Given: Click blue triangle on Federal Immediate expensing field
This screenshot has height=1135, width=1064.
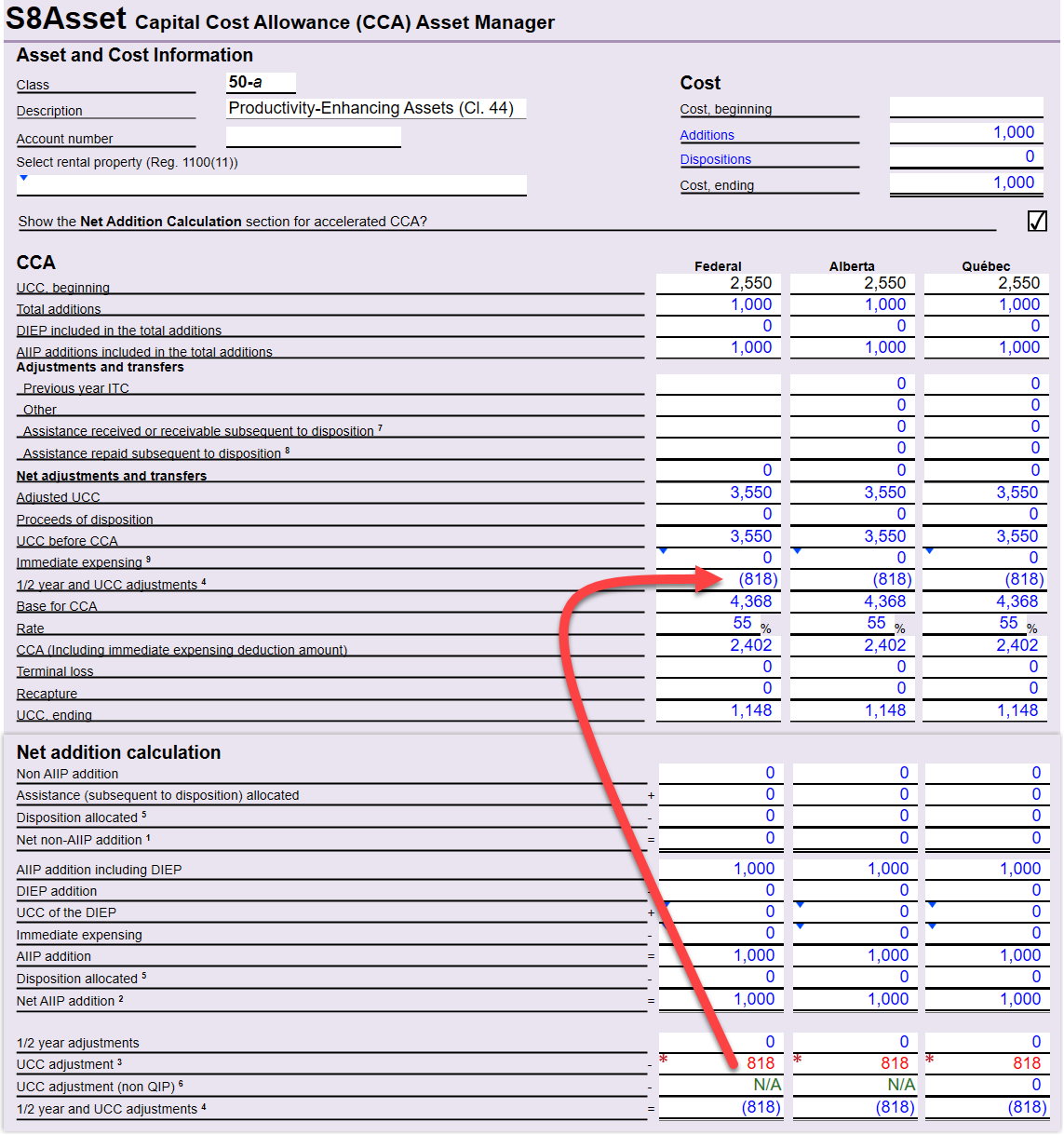Looking at the screenshot, I should [x=662, y=552].
